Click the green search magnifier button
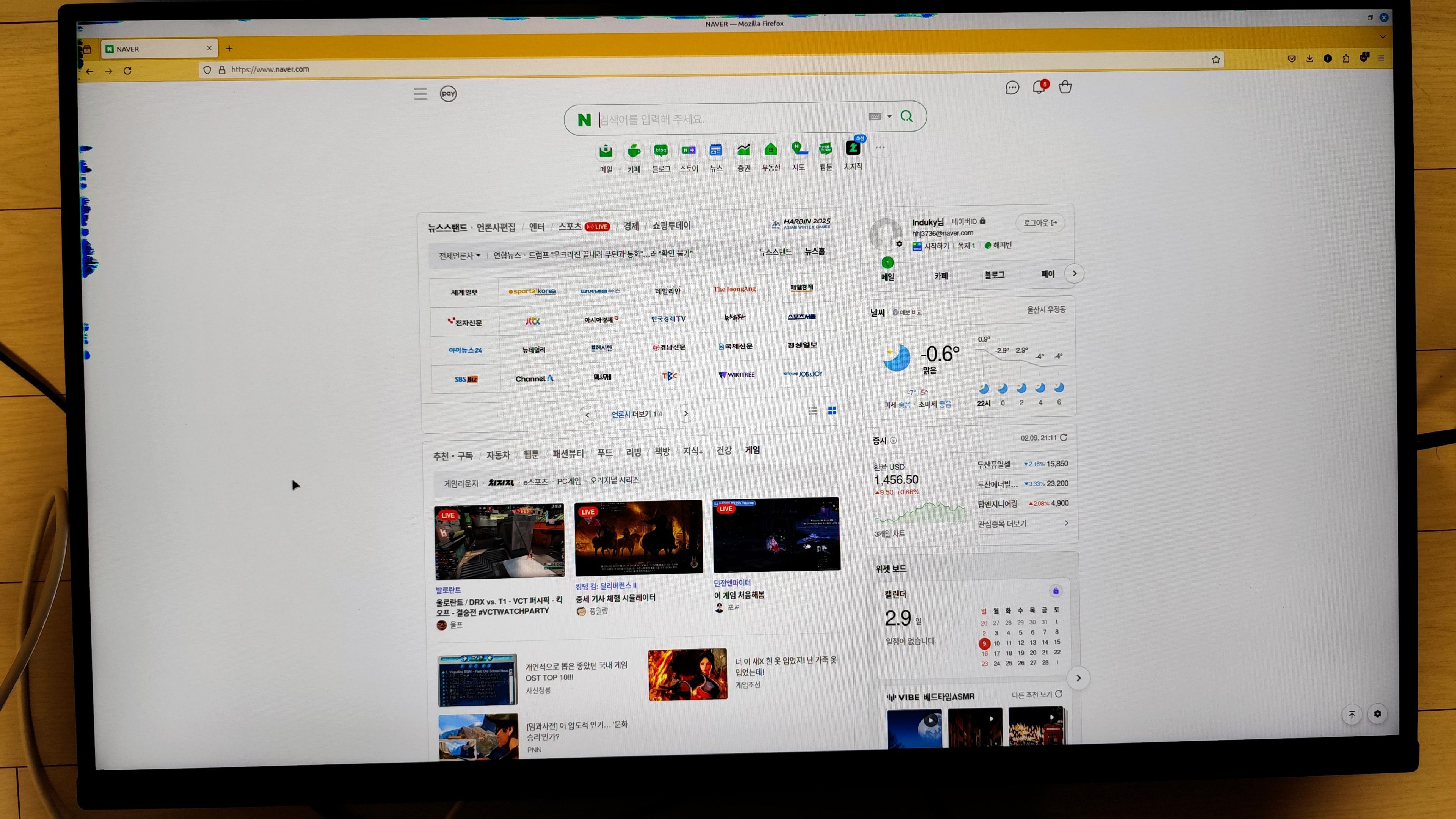The height and width of the screenshot is (819, 1456). [x=907, y=116]
